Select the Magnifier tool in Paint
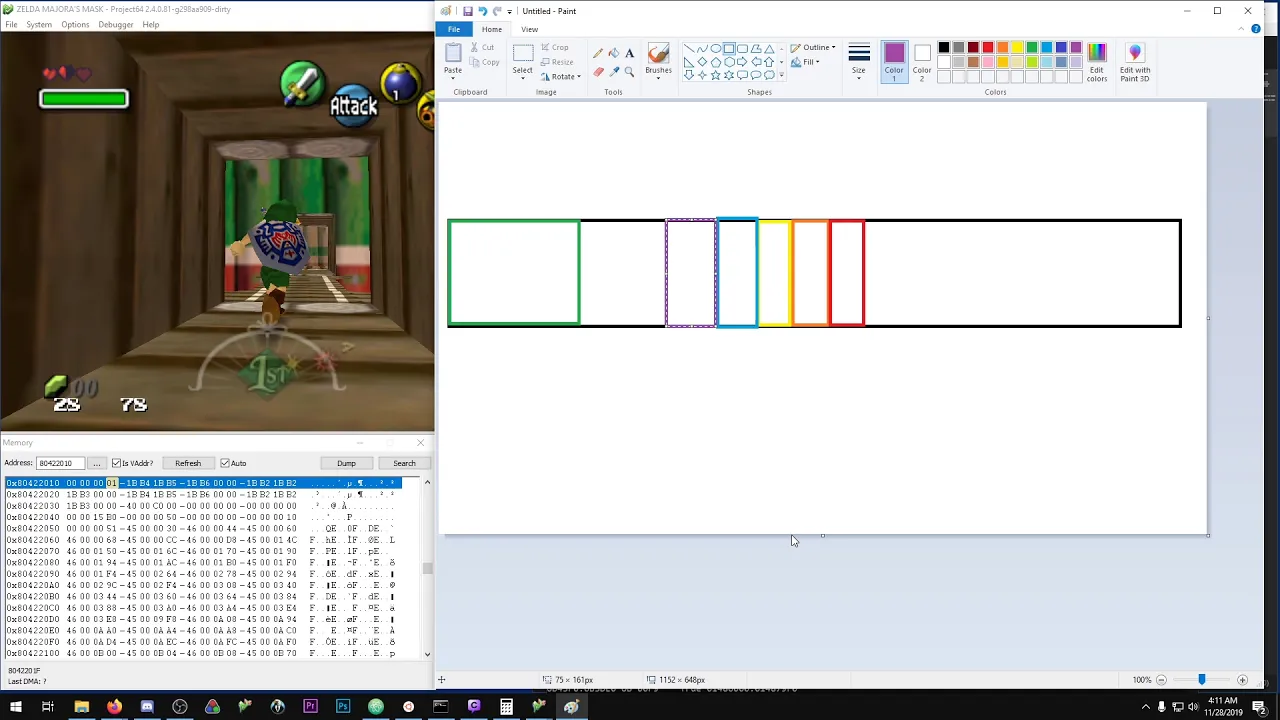The height and width of the screenshot is (720, 1280). coord(629,72)
